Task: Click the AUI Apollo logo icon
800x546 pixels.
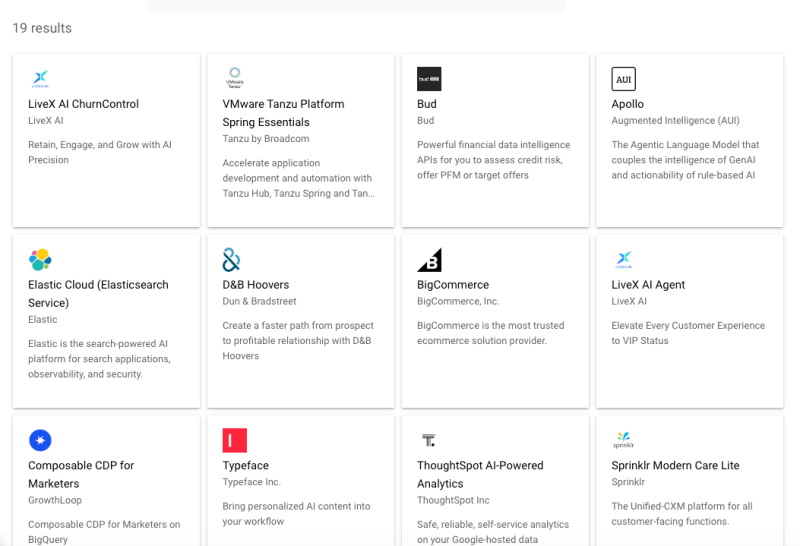Action: pyautogui.click(x=623, y=79)
